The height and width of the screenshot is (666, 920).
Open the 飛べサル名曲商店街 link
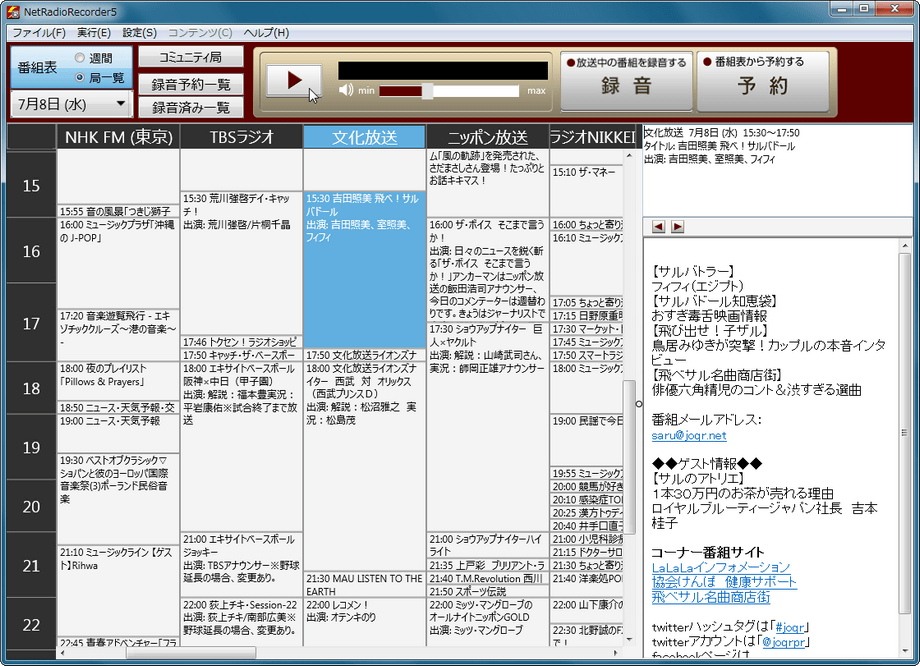[711, 597]
